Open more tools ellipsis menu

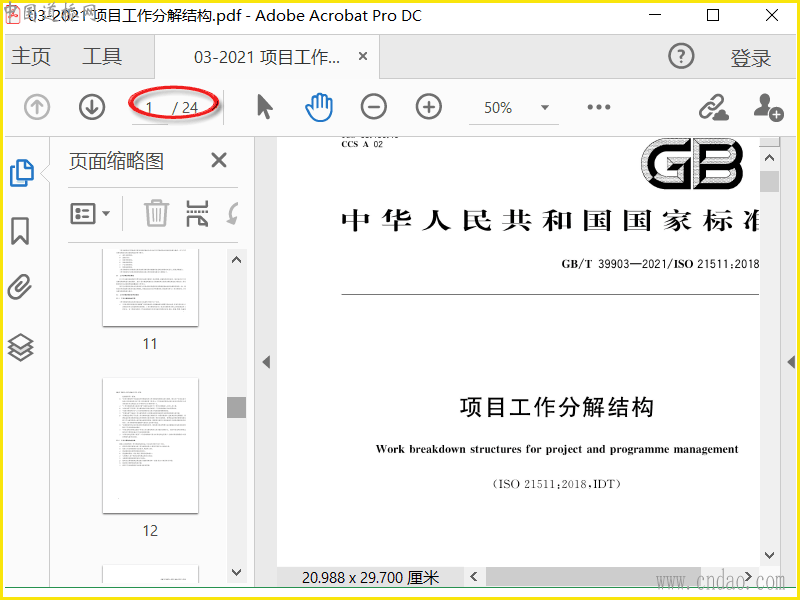[x=598, y=107]
